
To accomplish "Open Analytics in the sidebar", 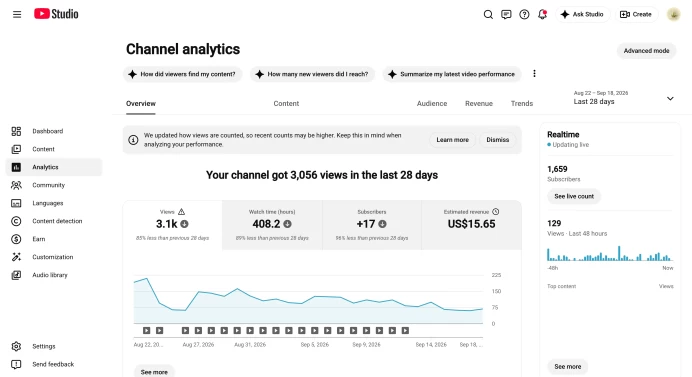I will coord(54,167).
